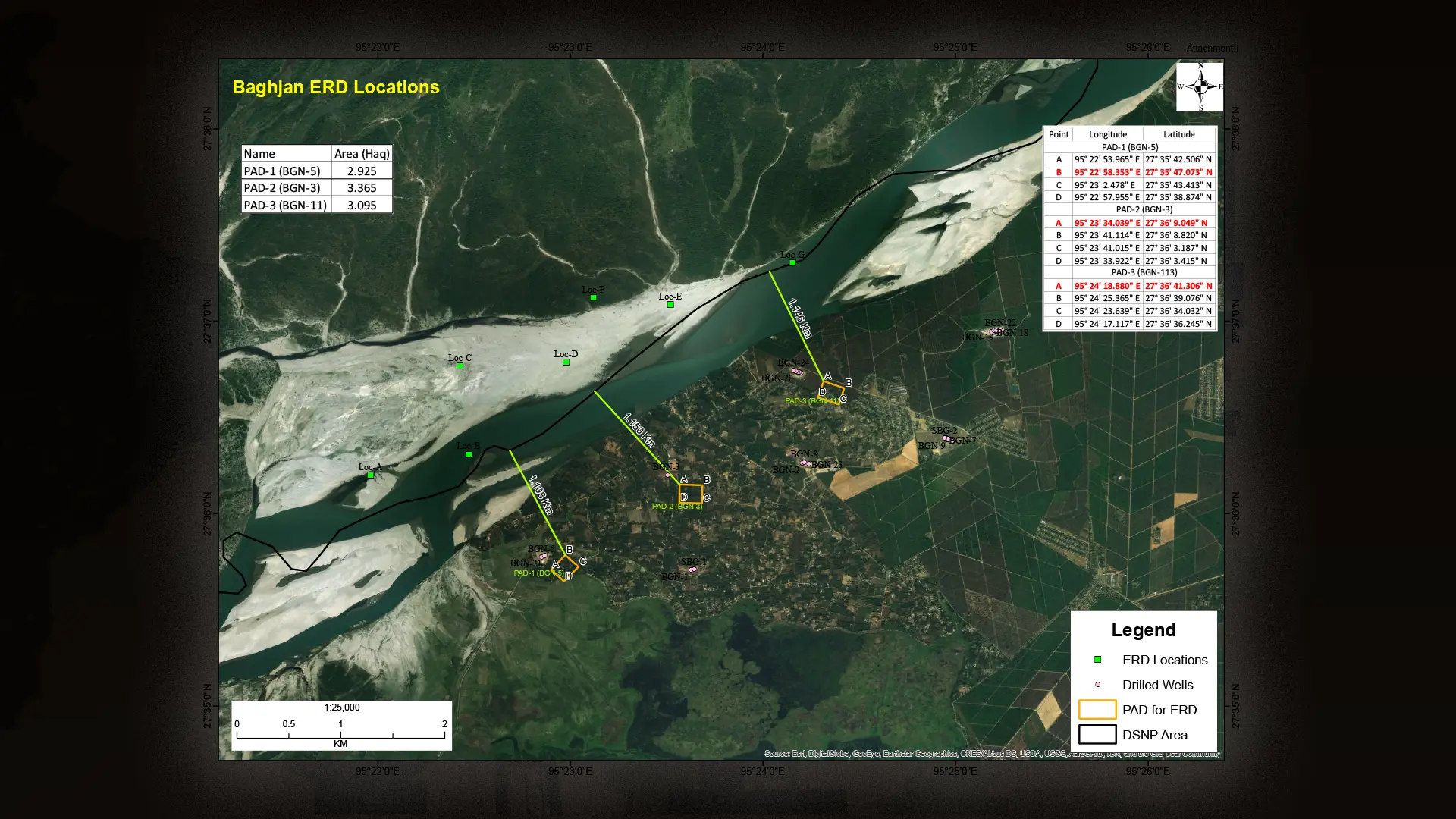Select the Loc-G green ERD marker
This screenshot has width=1456, height=819.
[792, 263]
